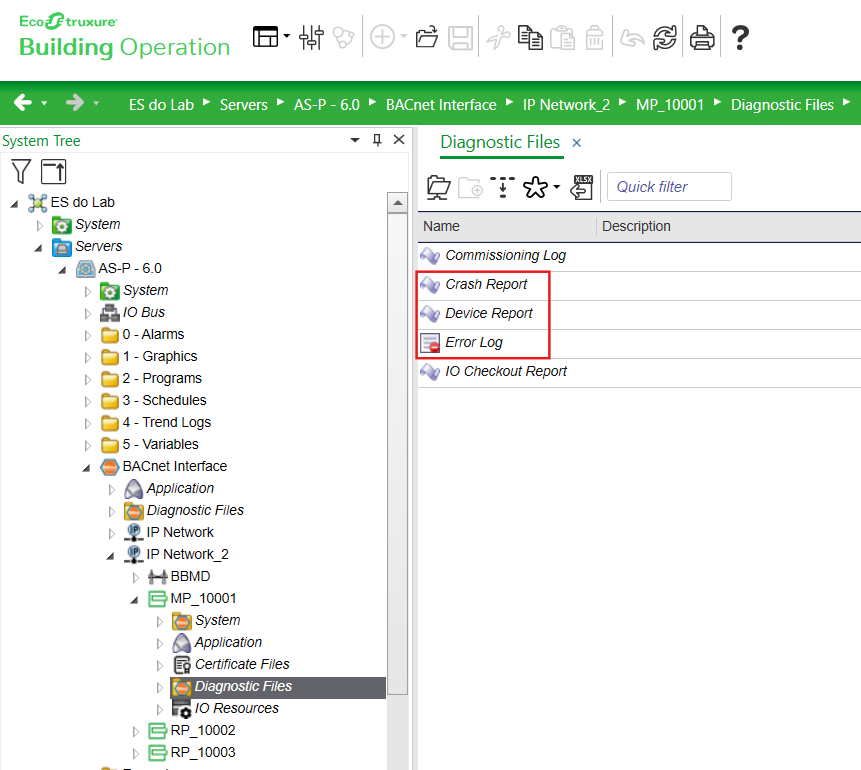Click the System Tree filter funnel icon
The height and width of the screenshot is (770, 861).
click(x=21, y=171)
